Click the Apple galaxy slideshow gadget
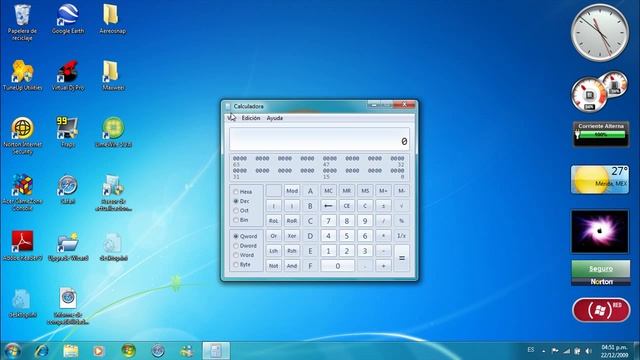Screen dimensions: 640x360 (x=600, y=231)
